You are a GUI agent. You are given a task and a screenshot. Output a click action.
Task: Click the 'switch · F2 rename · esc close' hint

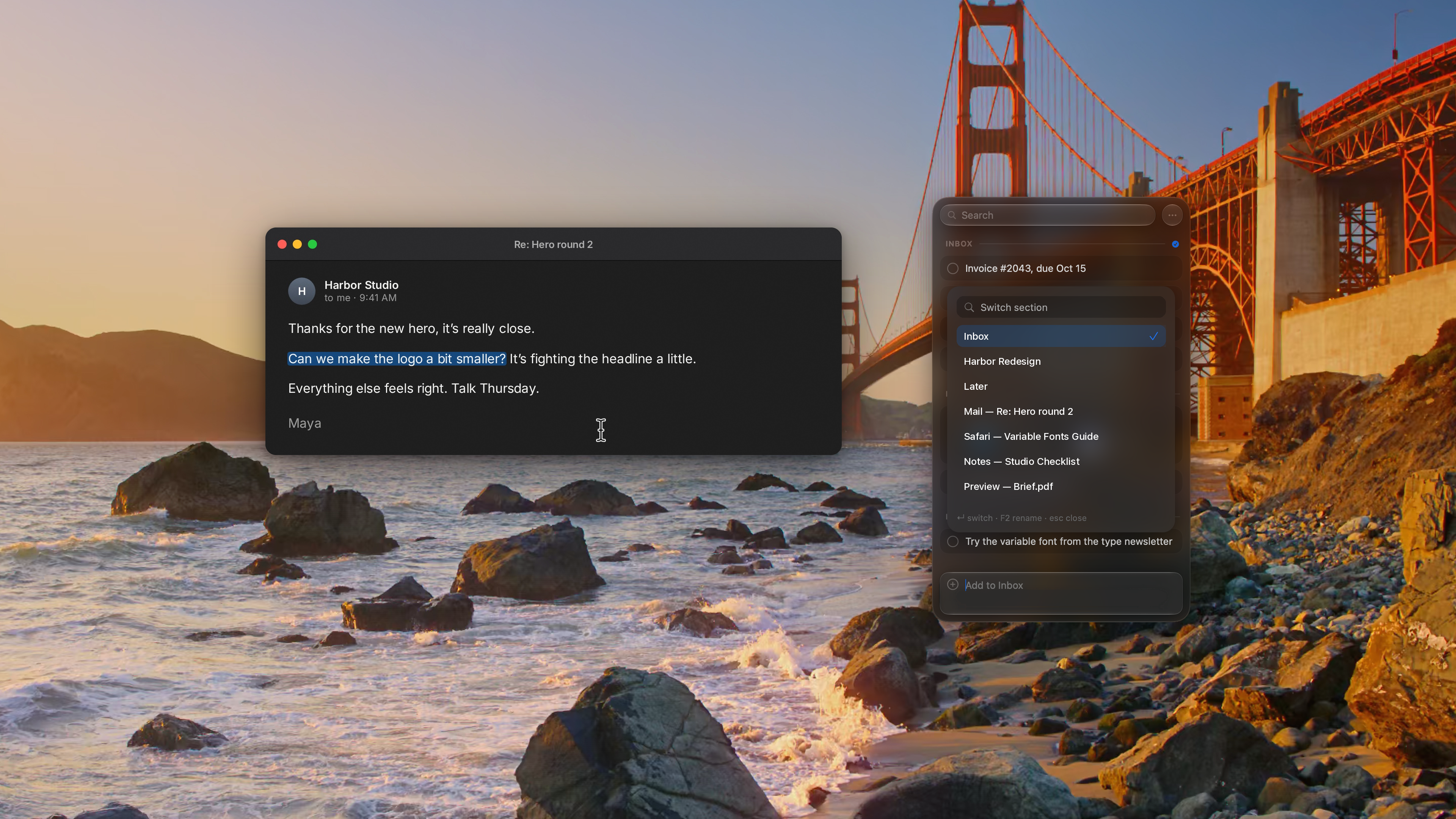point(1021,518)
